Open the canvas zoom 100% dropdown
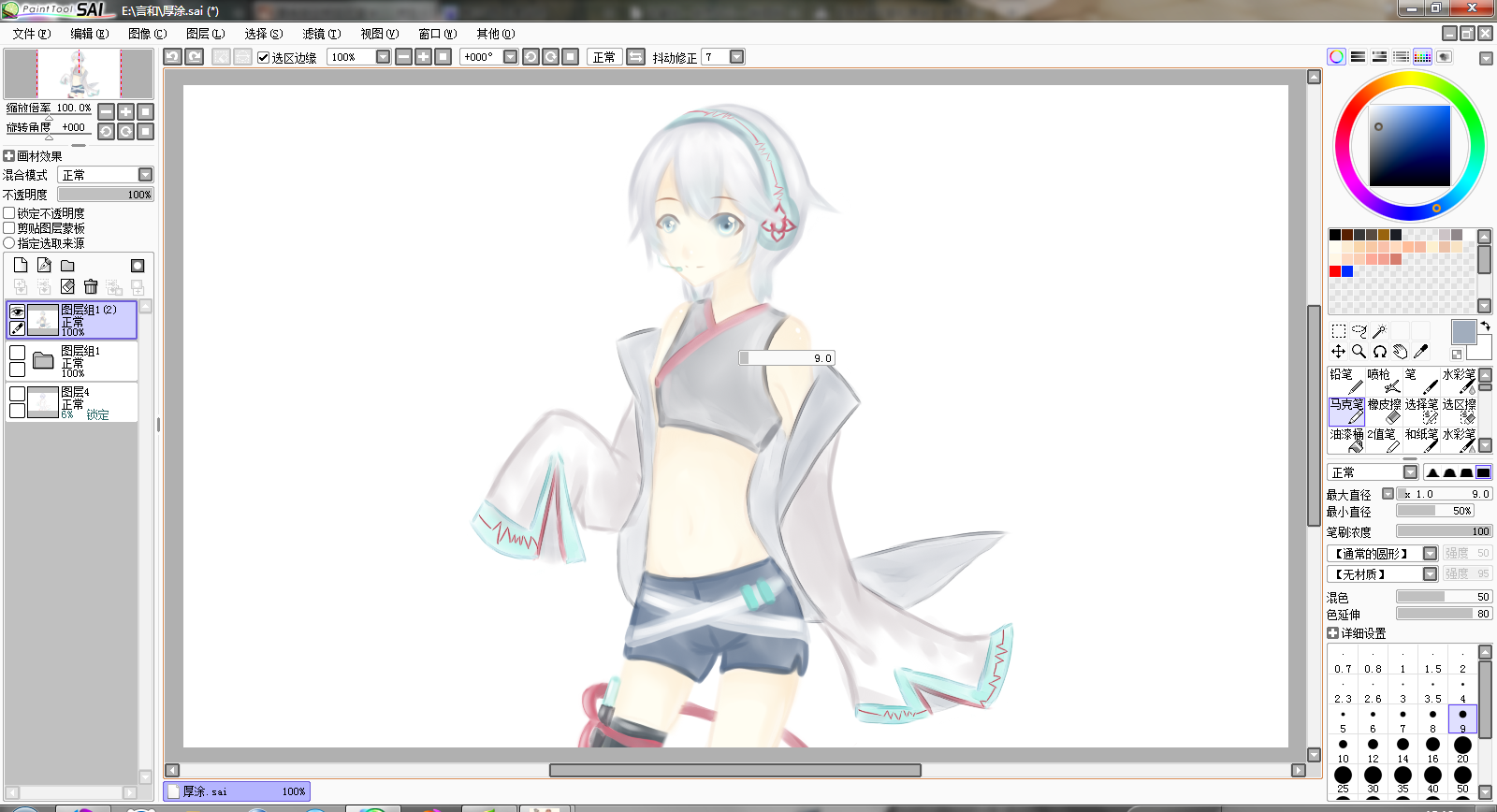Screen dimensions: 1497x812 point(383,57)
